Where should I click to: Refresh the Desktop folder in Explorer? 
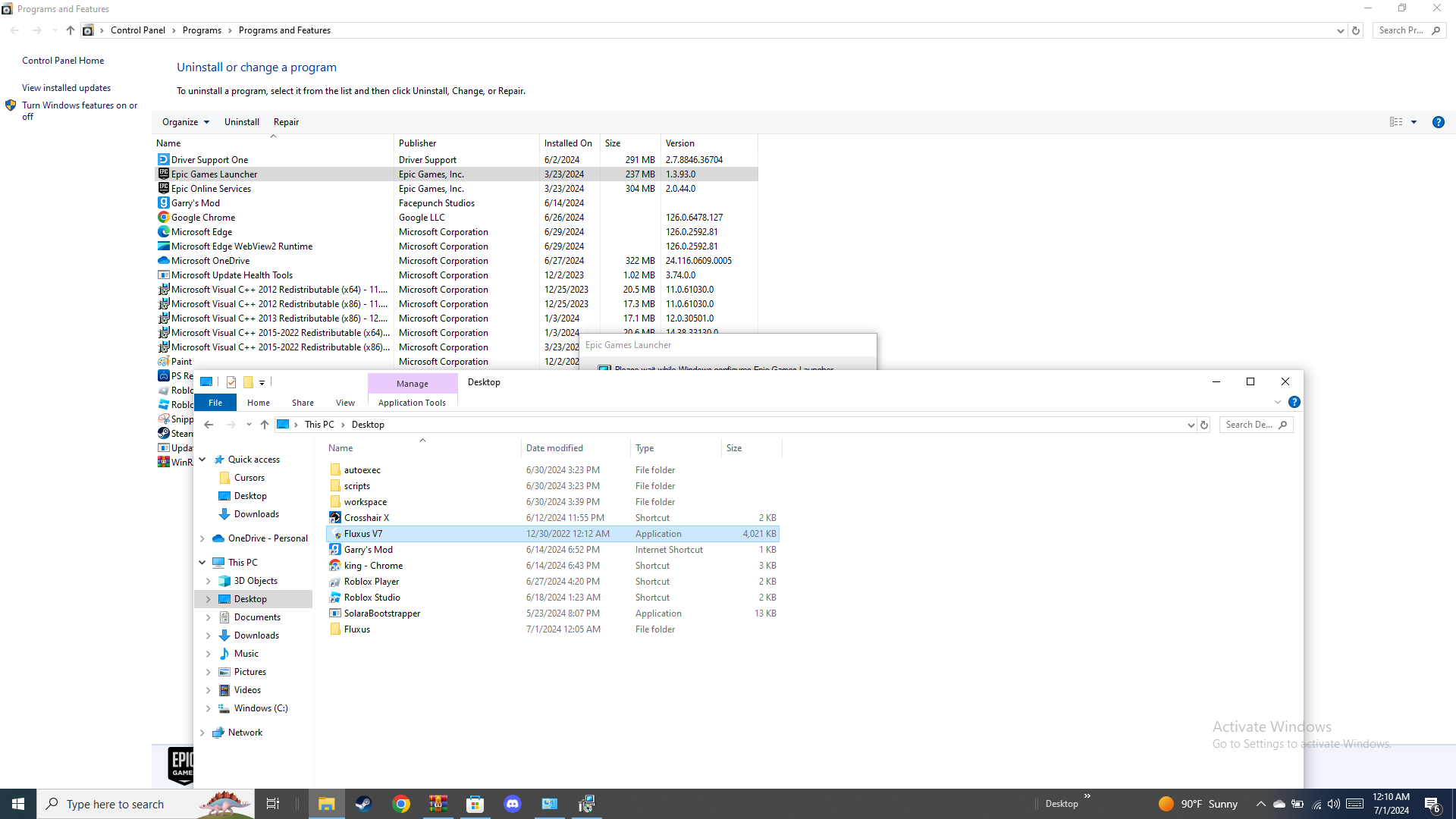[x=1204, y=425]
